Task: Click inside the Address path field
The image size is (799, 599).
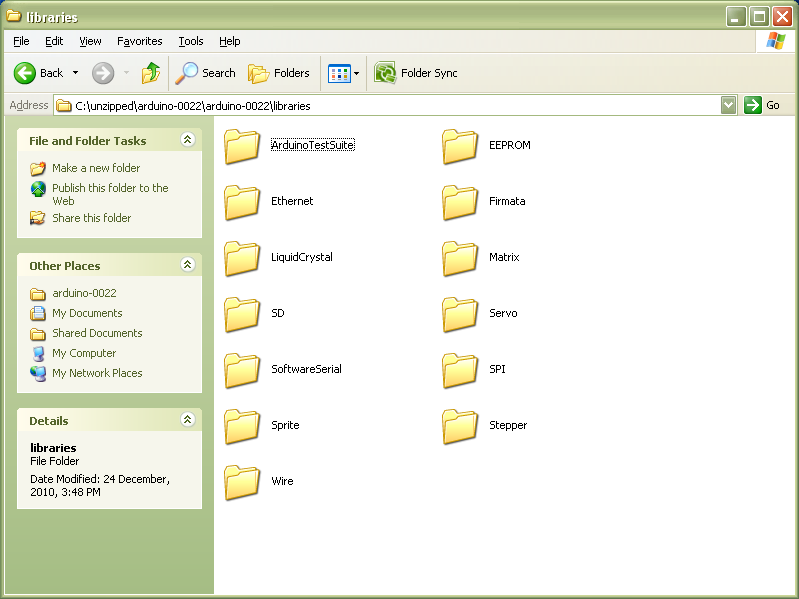Action: click(387, 105)
